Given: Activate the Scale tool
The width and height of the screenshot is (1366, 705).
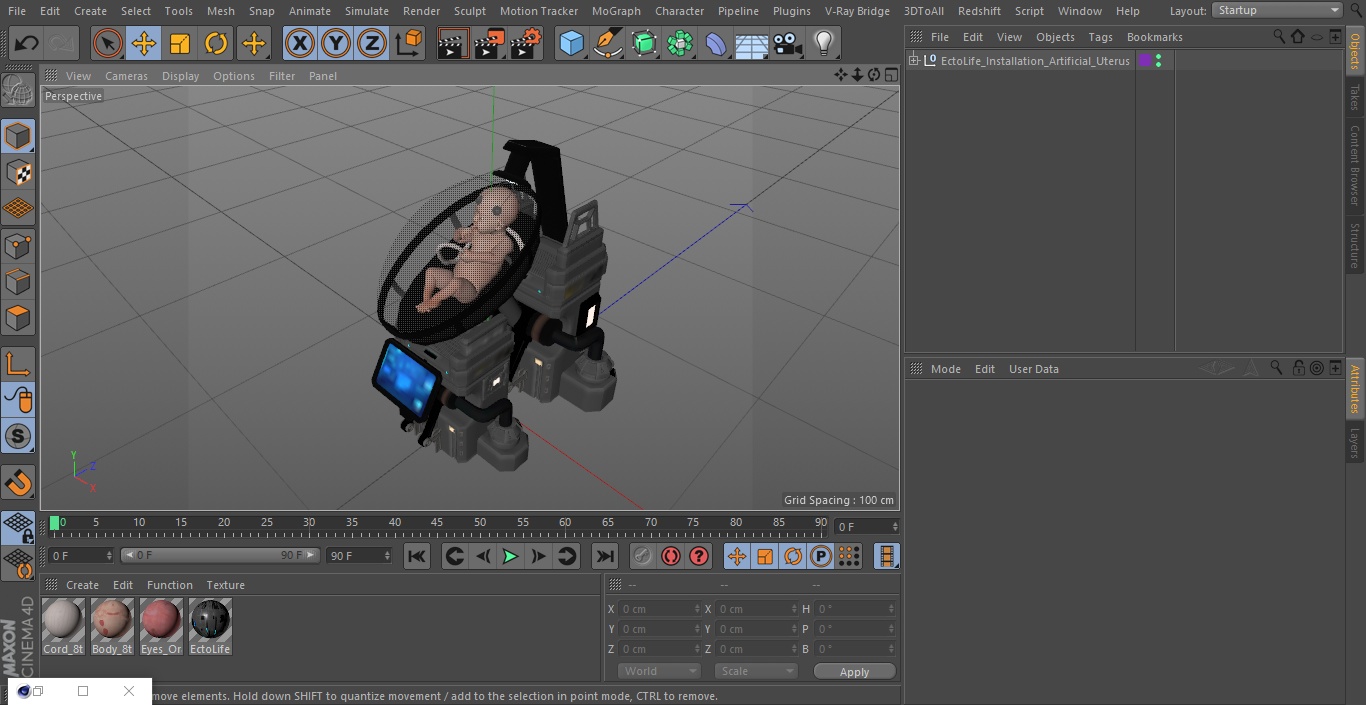Looking at the screenshot, I should click(x=180, y=43).
